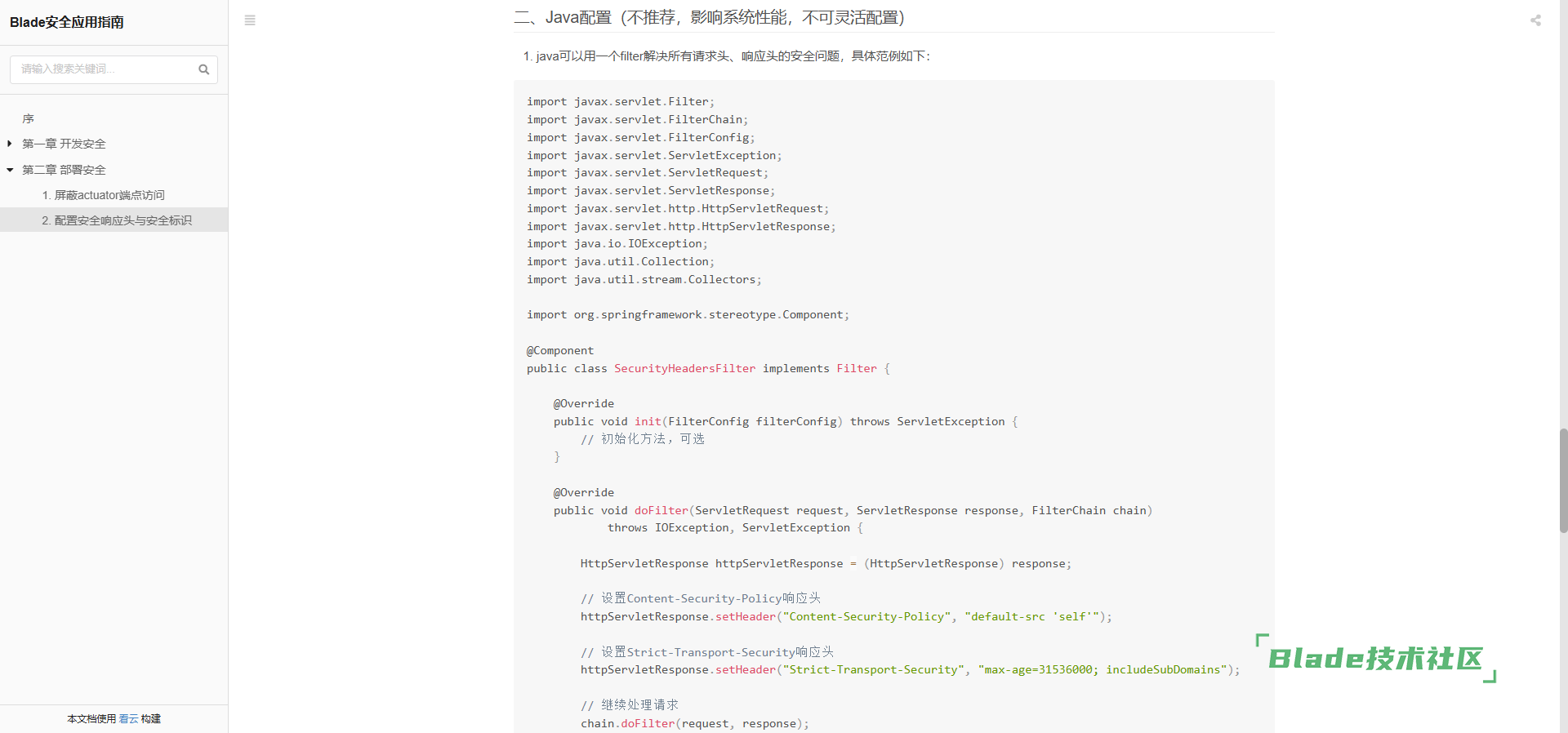Image resolution: width=1568 pixels, height=733 pixels.
Task: Collapse 第二章 部署安全 chapter arrow
Action: click(10, 170)
